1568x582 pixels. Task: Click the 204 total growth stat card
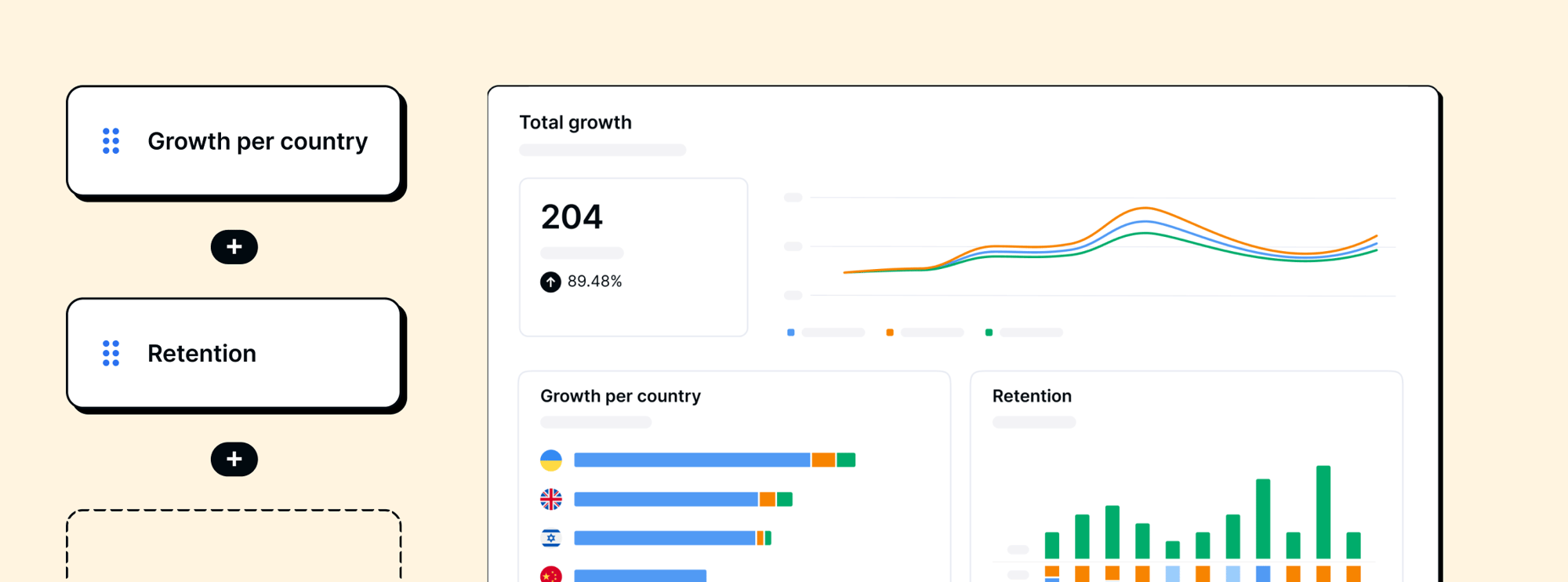(633, 257)
